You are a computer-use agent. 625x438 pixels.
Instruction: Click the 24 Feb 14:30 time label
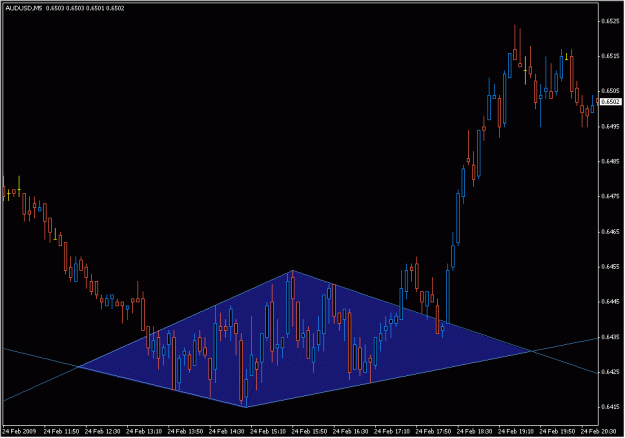click(x=226, y=432)
